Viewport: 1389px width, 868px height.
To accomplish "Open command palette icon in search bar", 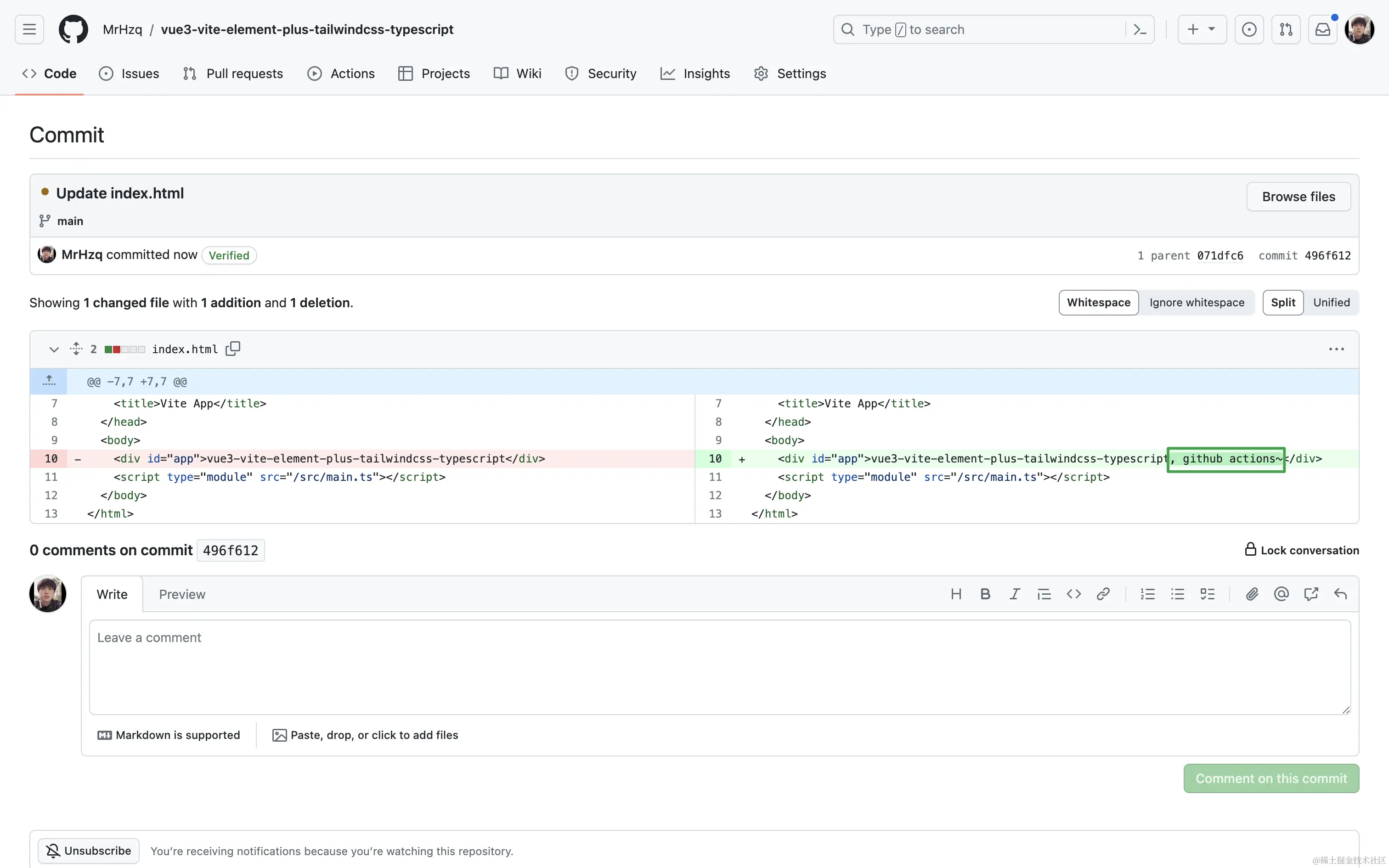I will [1140, 29].
